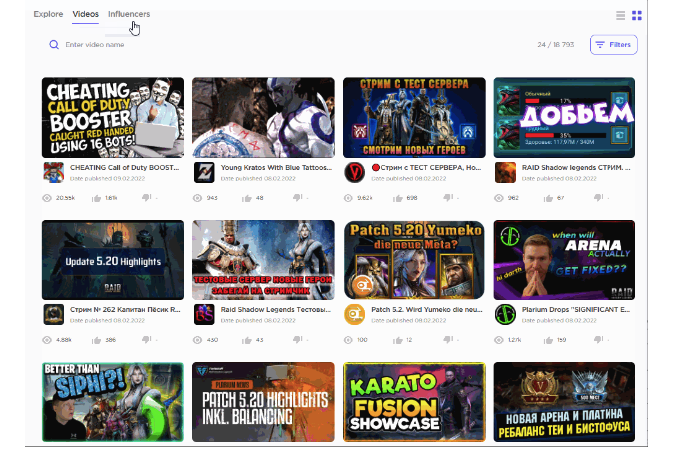Open channel avatar of Raid Shadow Legends Тестовы video
The image size is (675, 463).
(x=204, y=315)
